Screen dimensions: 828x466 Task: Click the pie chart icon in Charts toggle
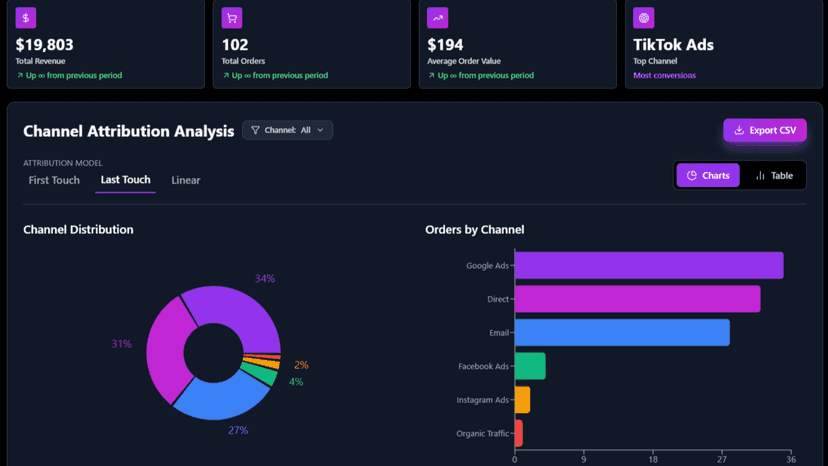(x=692, y=175)
